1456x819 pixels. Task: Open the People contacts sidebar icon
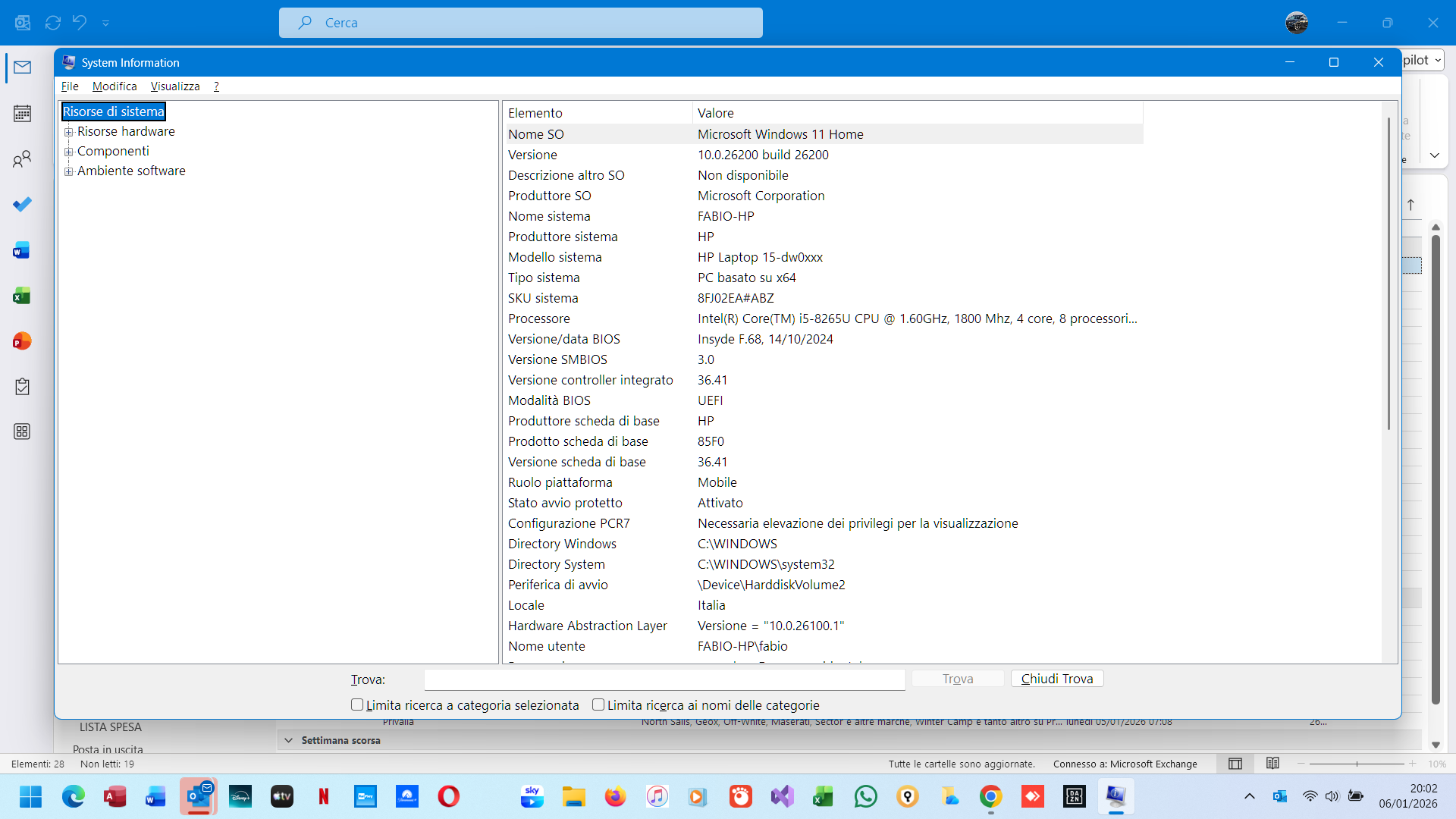pos(22,159)
